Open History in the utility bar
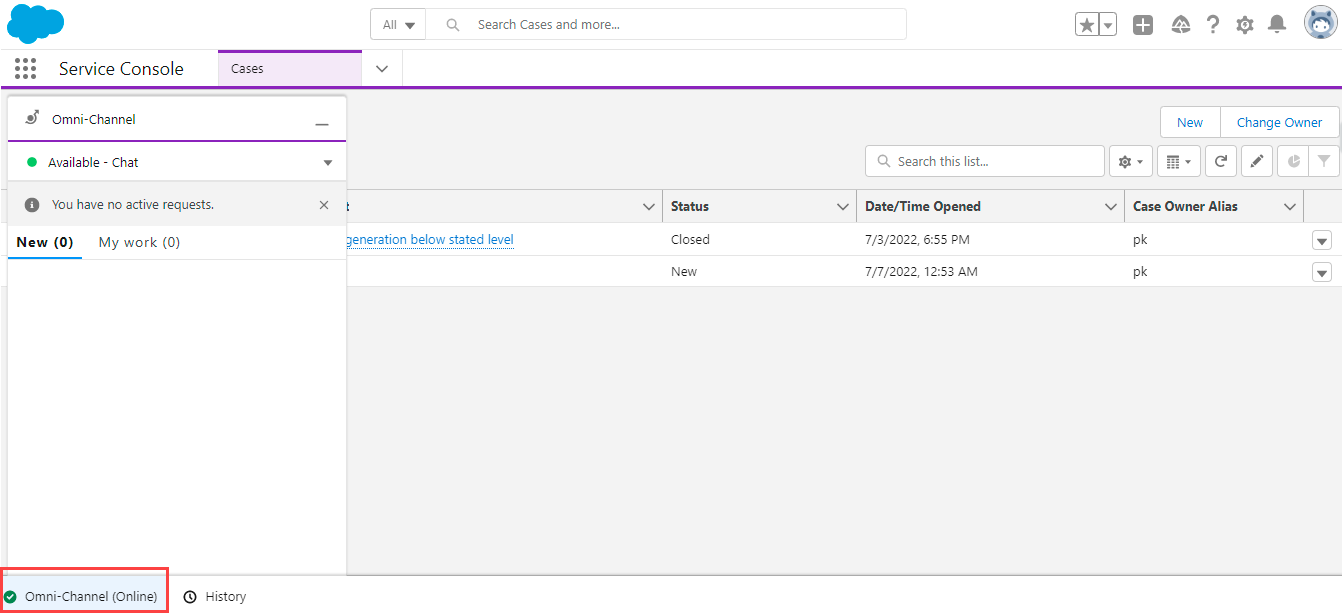 click(216, 596)
